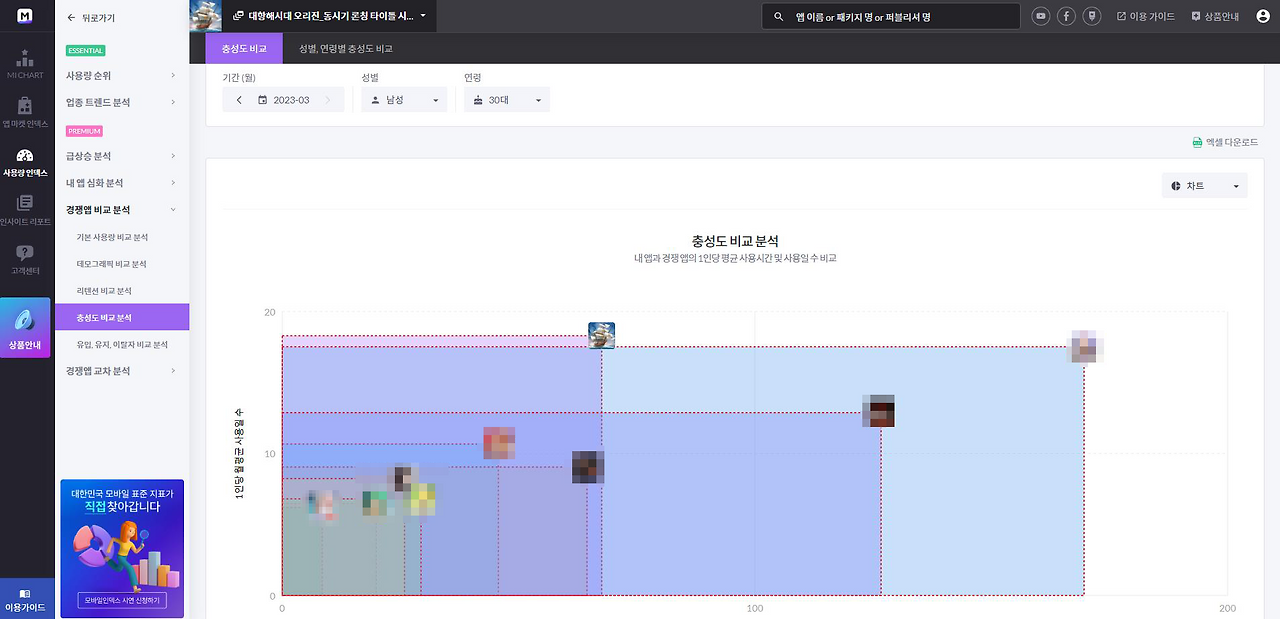The width and height of the screenshot is (1280, 619).
Task: Open the 2023-03 date picker
Action: [284, 100]
